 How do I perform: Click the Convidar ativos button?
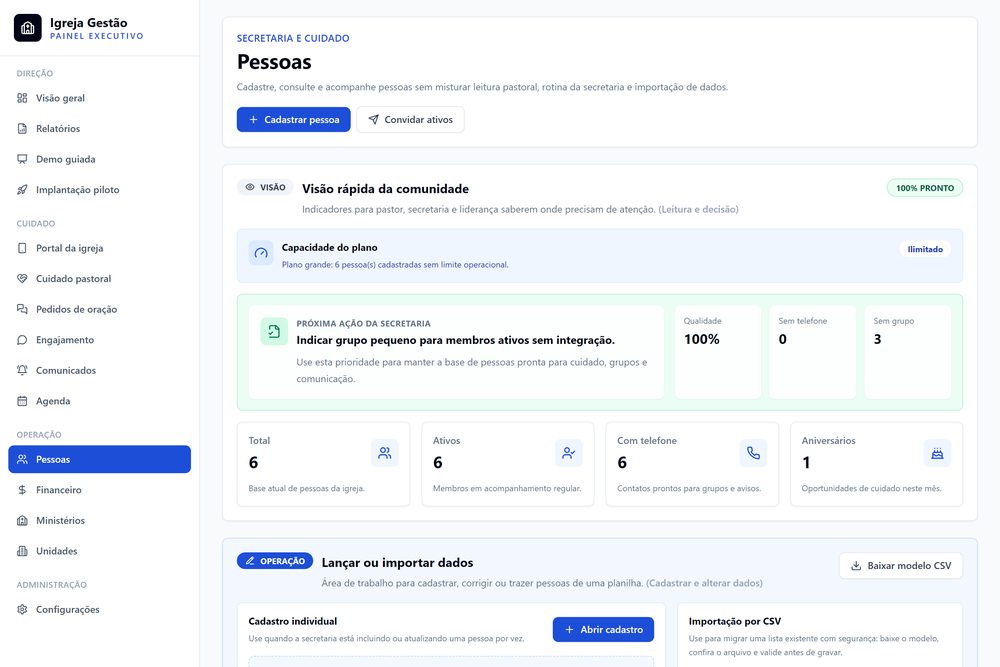(x=410, y=119)
